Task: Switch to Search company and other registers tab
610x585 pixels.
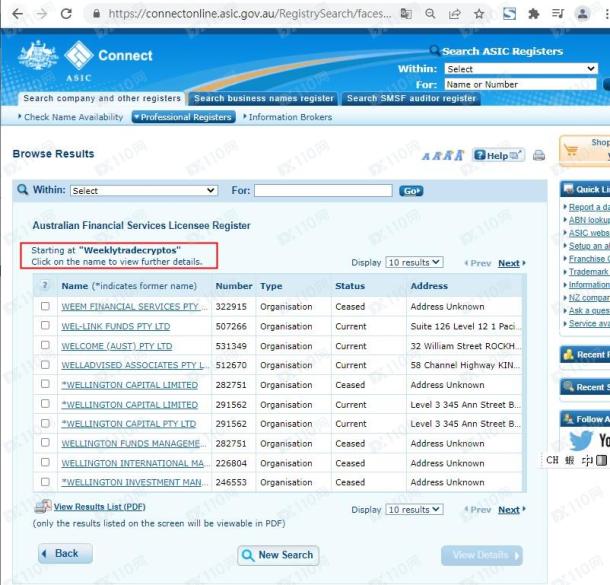Action: 102,98
